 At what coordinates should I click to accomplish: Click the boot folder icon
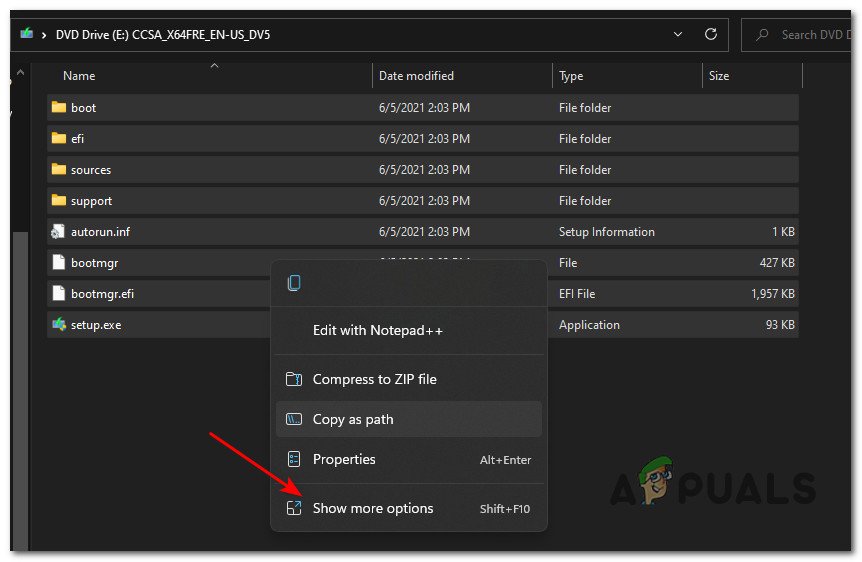click(x=58, y=108)
